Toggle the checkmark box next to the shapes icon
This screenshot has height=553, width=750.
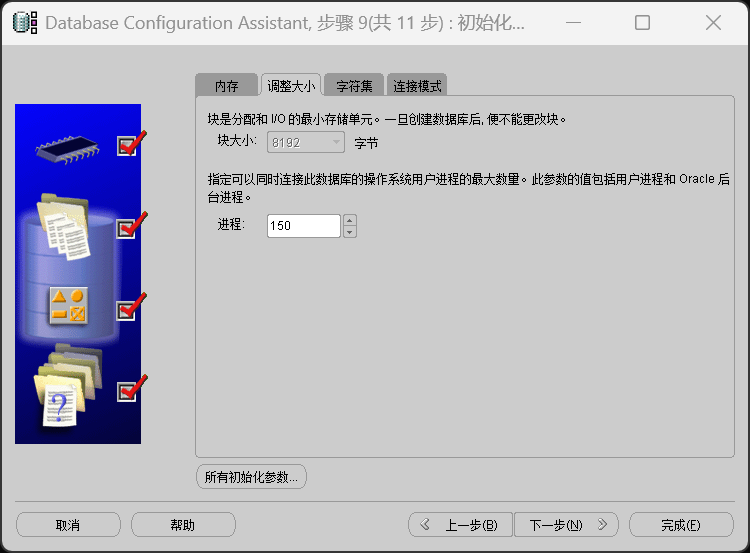(x=126, y=311)
